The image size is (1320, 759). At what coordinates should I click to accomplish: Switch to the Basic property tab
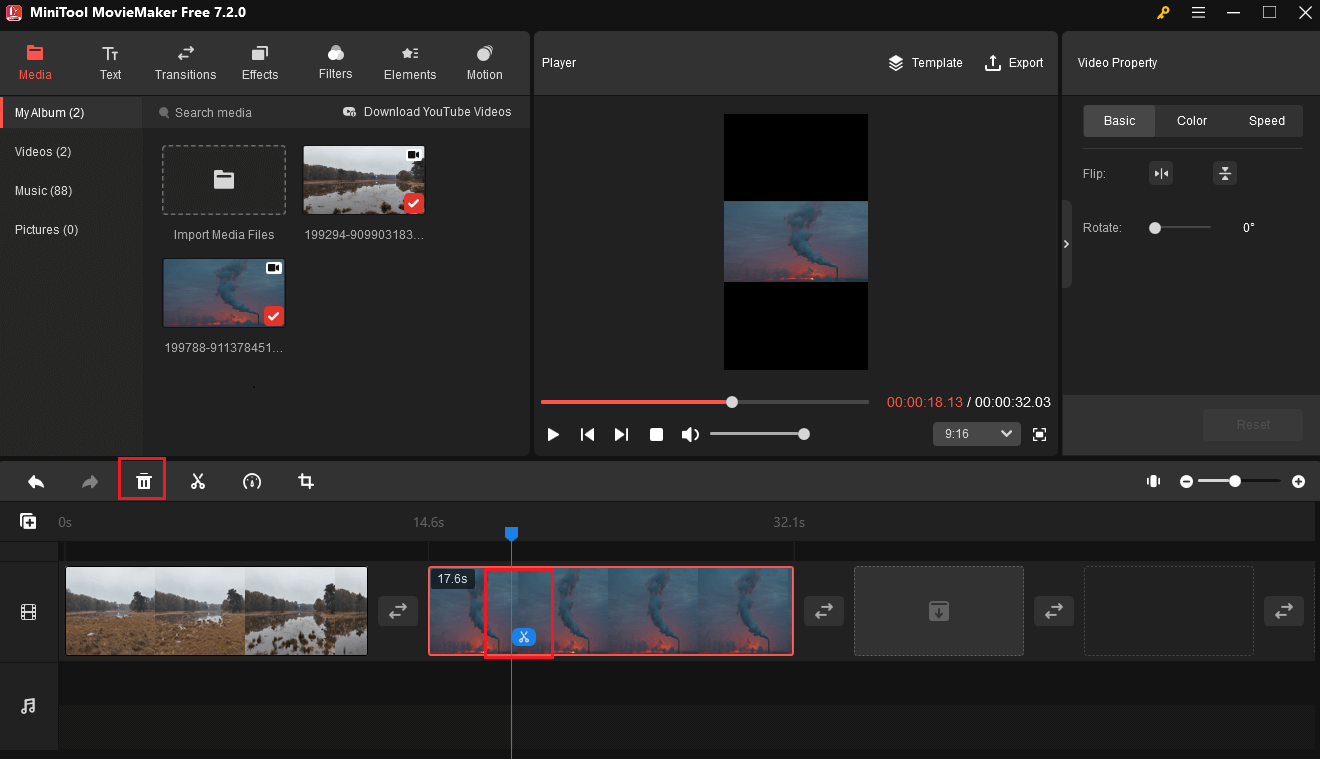click(1119, 121)
